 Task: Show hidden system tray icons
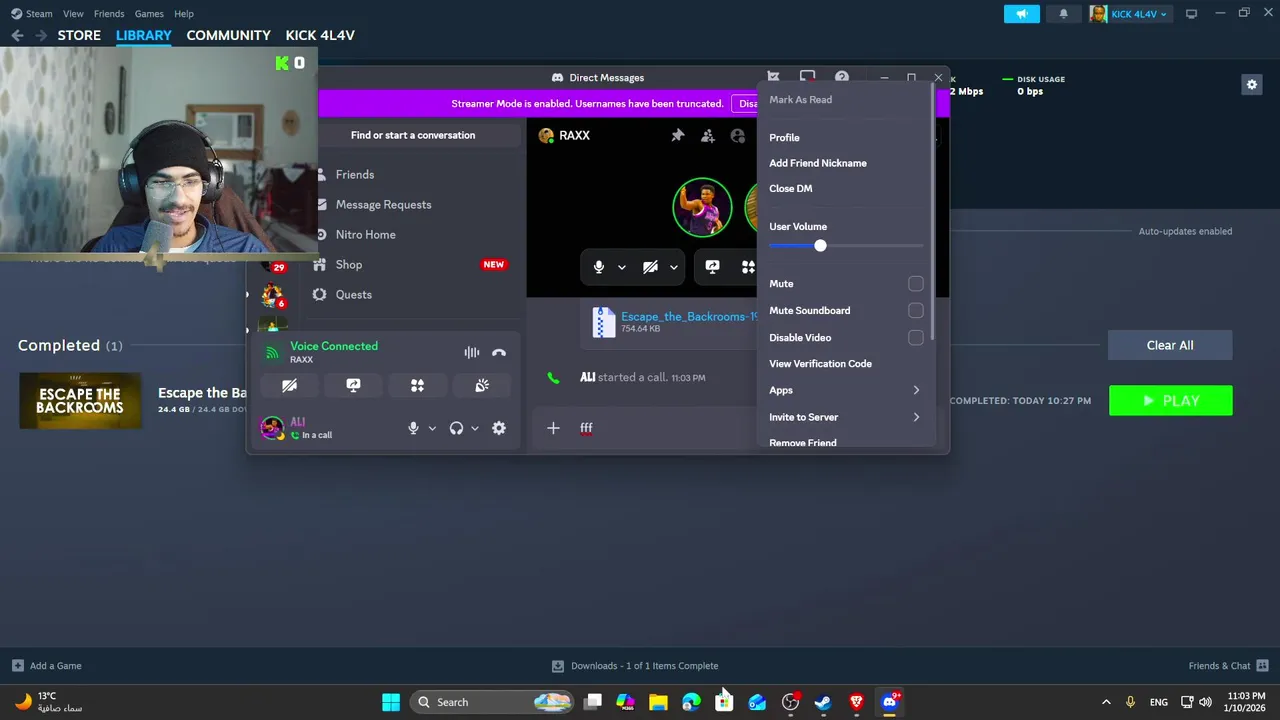pos(1105,702)
